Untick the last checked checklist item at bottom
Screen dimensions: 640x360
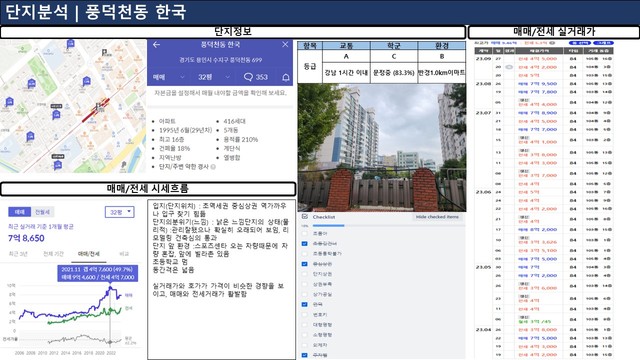pyautogui.click(x=304, y=355)
